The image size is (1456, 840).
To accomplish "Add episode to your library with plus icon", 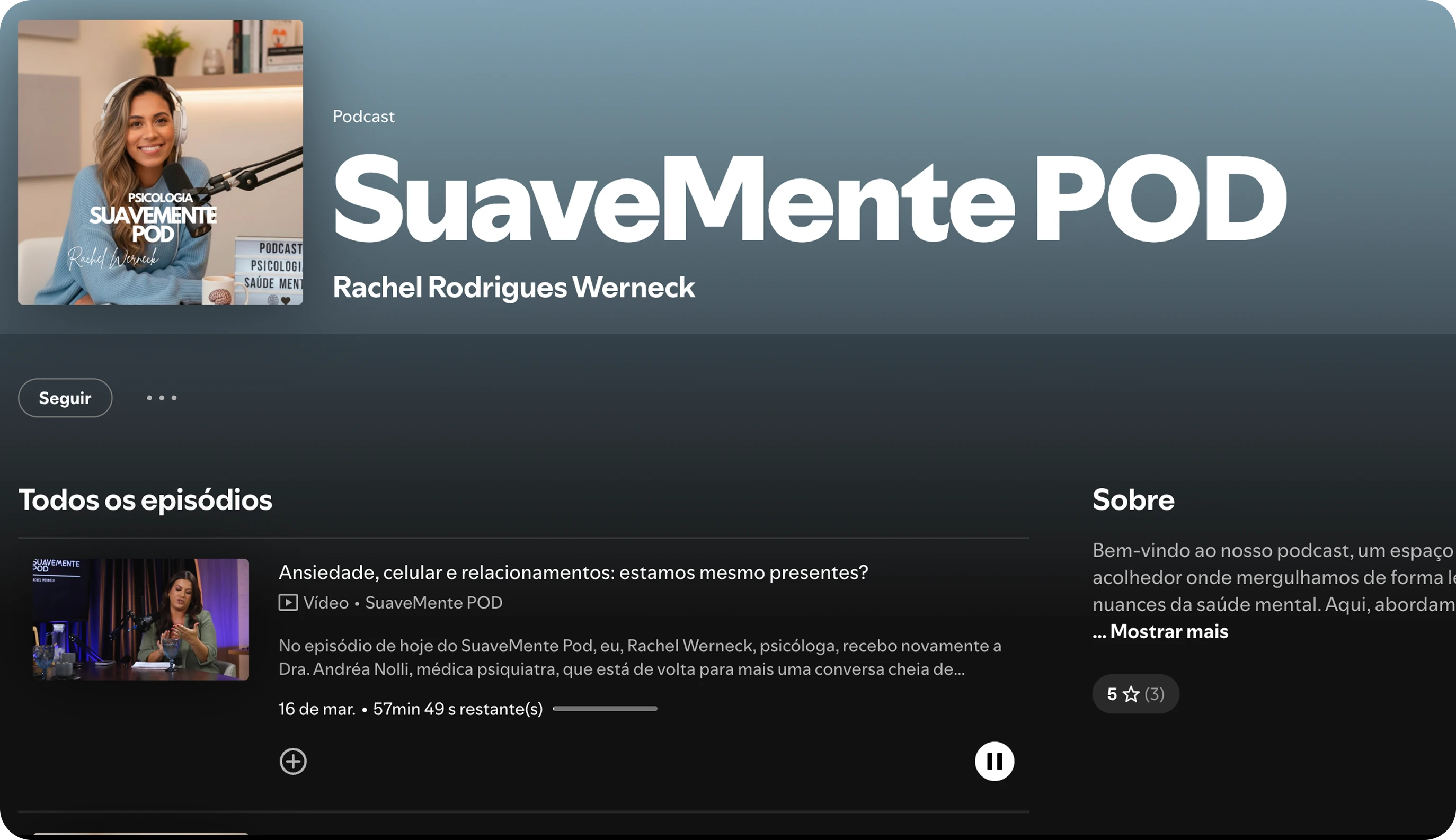I will coord(293,761).
